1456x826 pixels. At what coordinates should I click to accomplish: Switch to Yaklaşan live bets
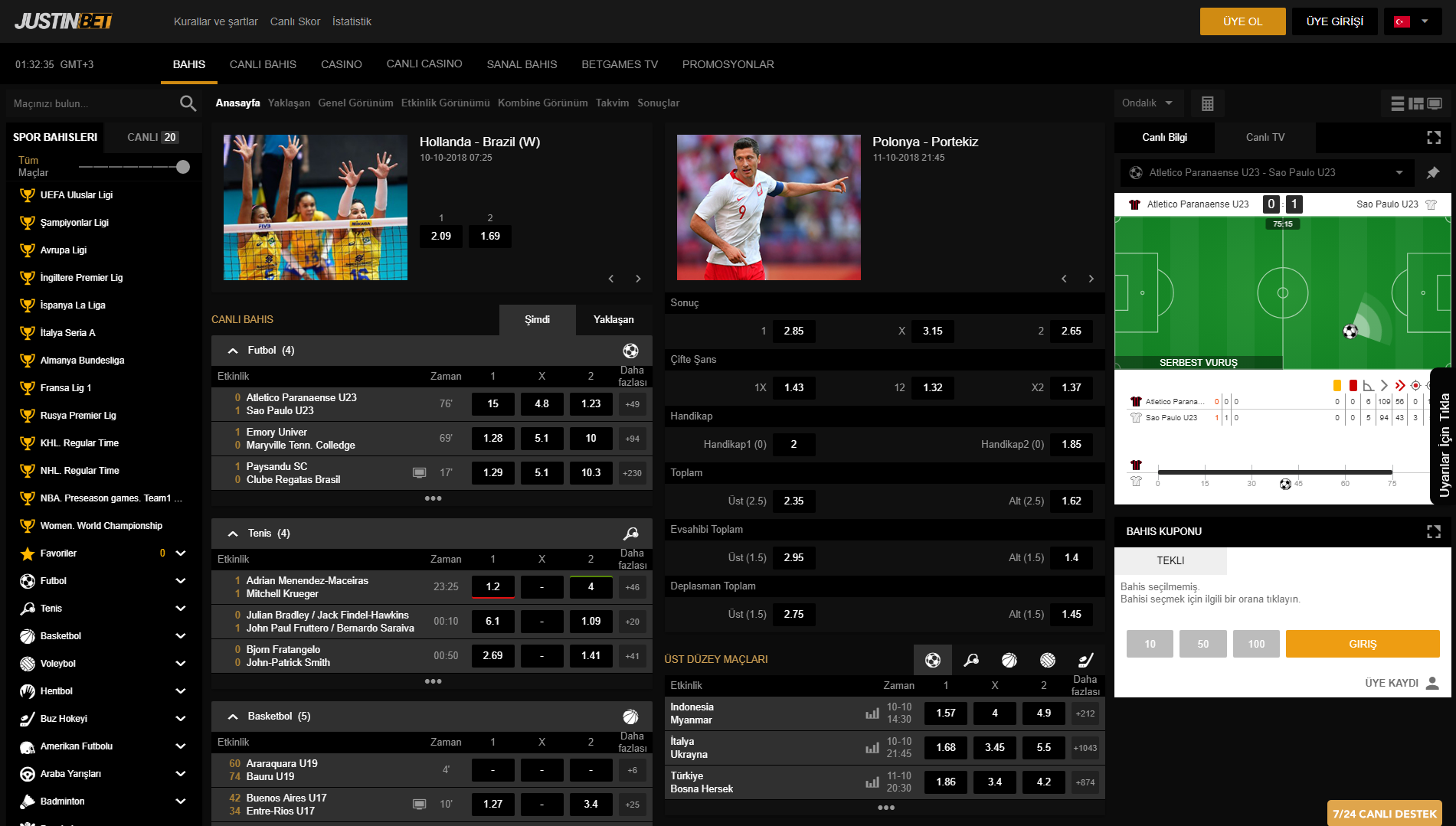pos(613,320)
